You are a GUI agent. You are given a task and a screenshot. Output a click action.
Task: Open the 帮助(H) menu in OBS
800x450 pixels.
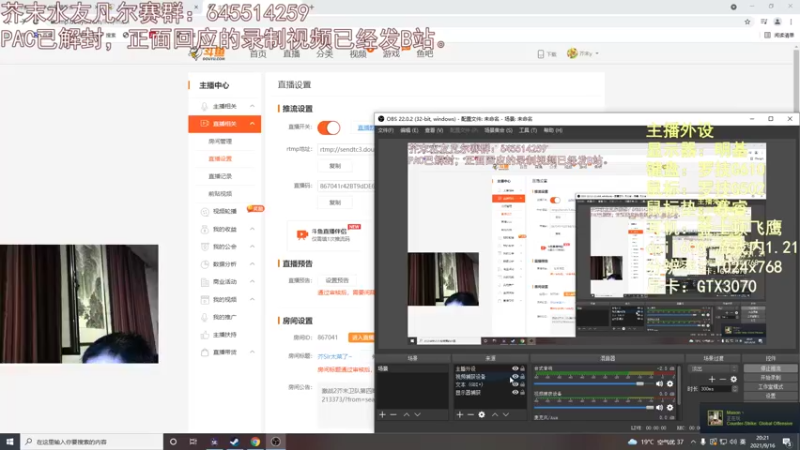(553, 131)
